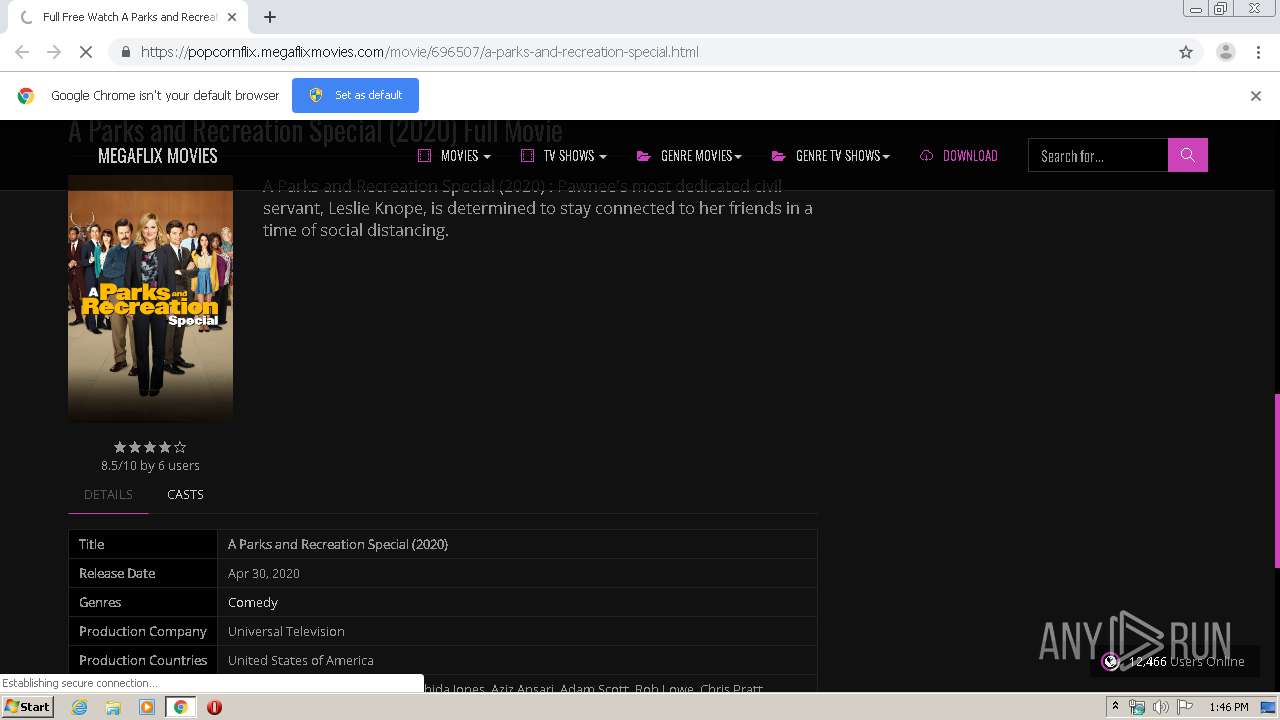Rate the movie three stars

(150, 447)
